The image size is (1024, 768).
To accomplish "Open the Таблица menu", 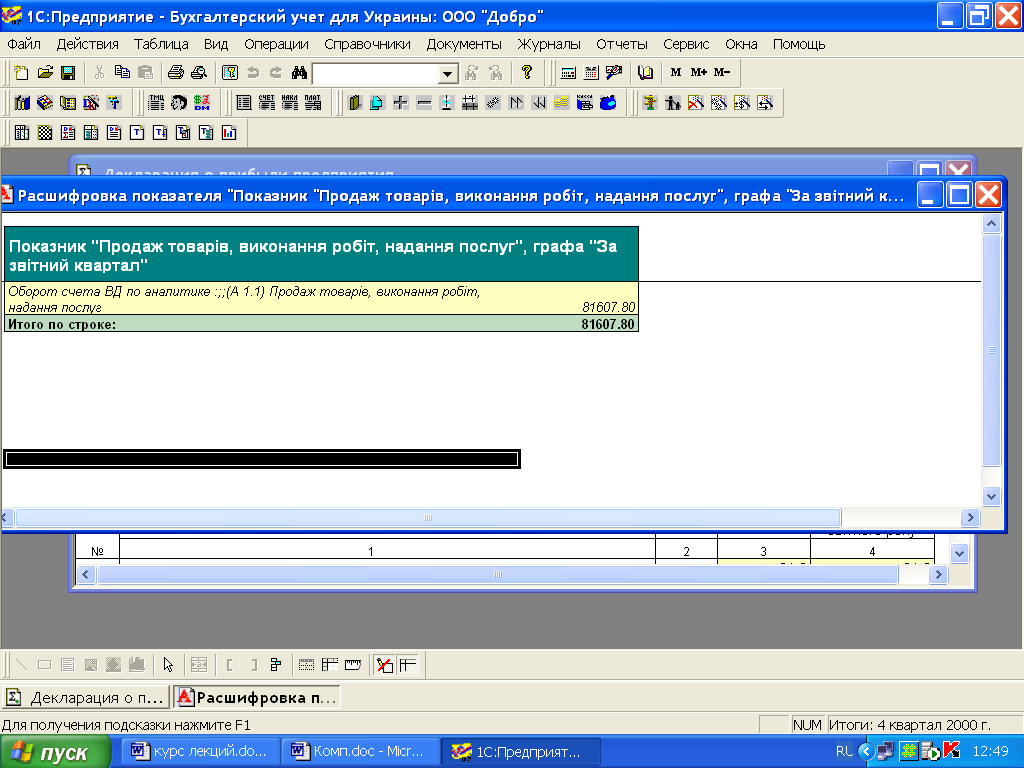I will (161, 44).
